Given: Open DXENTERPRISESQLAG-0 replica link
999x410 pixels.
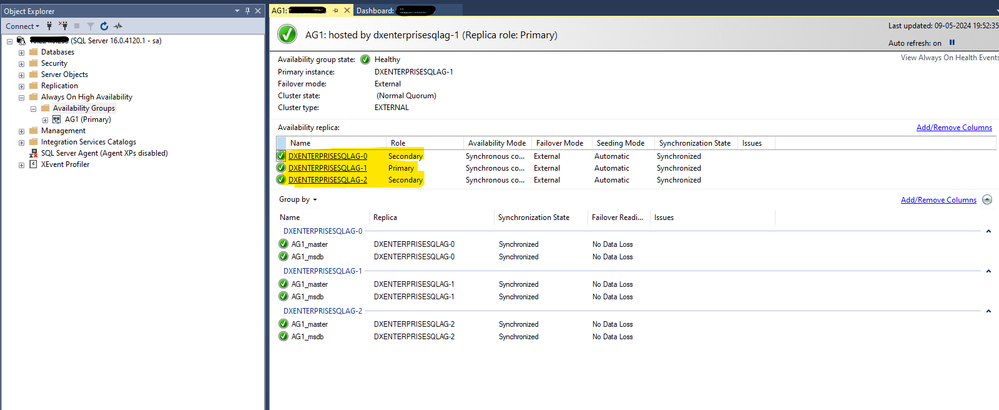Looking at the screenshot, I should tap(327, 156).
